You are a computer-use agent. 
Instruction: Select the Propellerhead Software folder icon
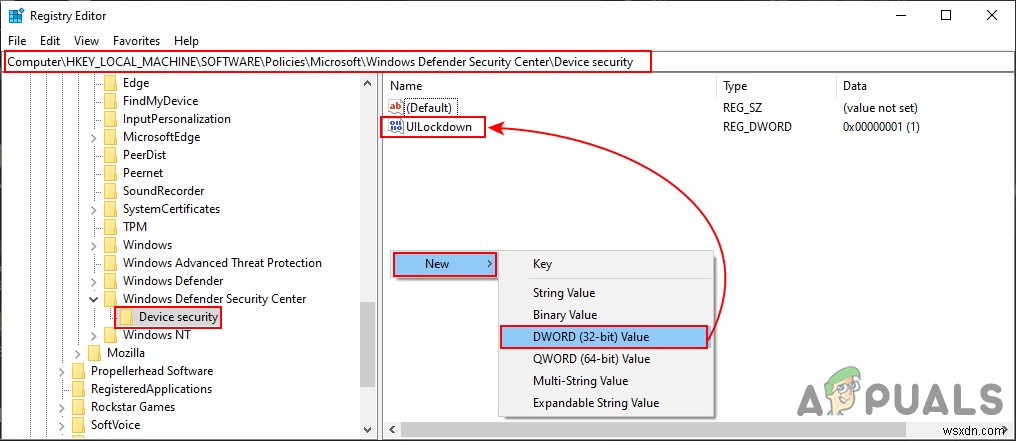[x=78, y=371]
